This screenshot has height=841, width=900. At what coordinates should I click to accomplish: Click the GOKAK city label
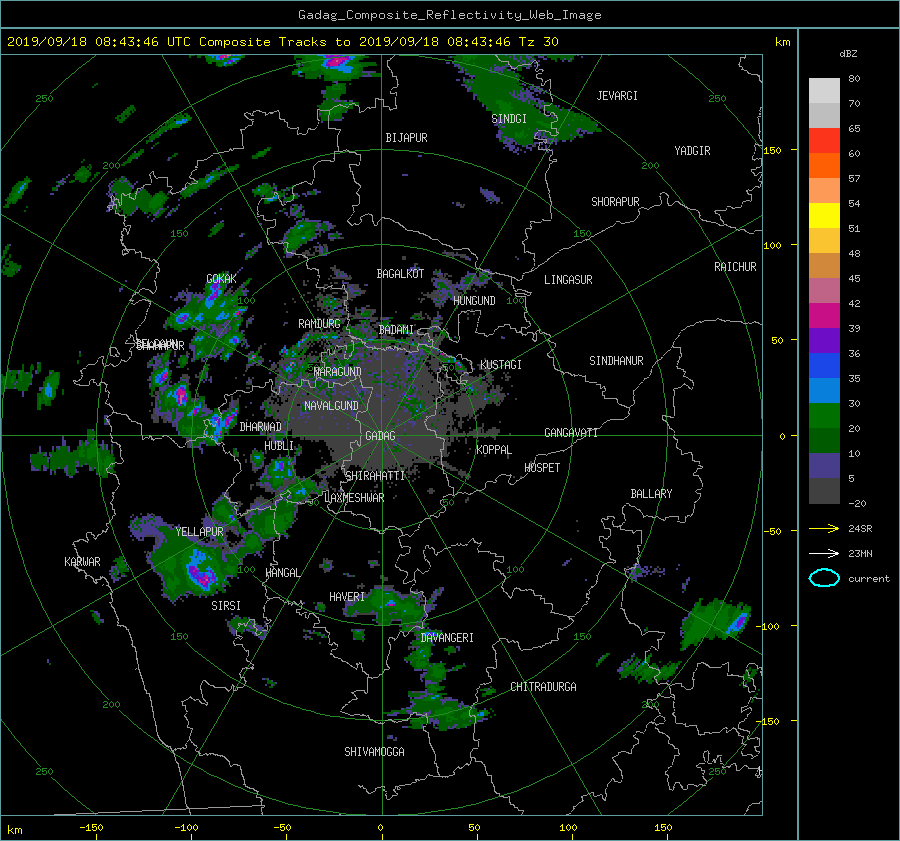pyautogui.click(x=221, y=279)
